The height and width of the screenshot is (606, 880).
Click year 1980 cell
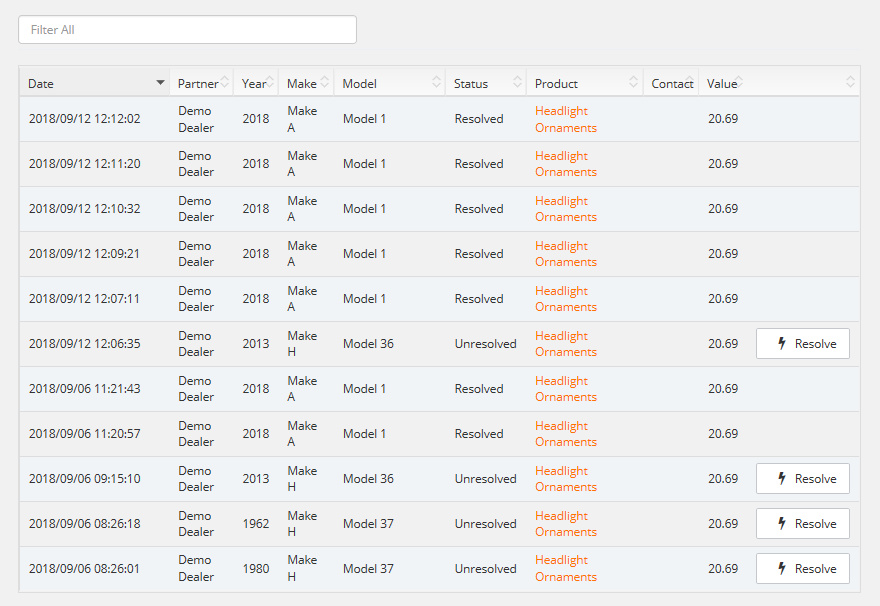(256, 568)
